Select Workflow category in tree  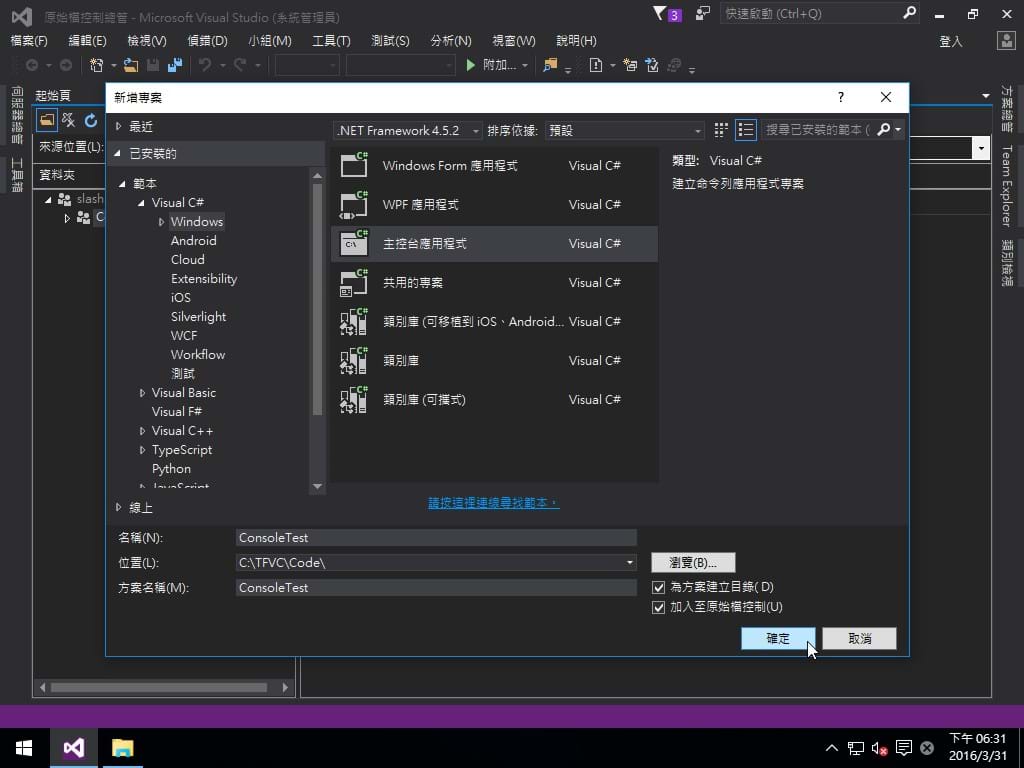point(198,355)
